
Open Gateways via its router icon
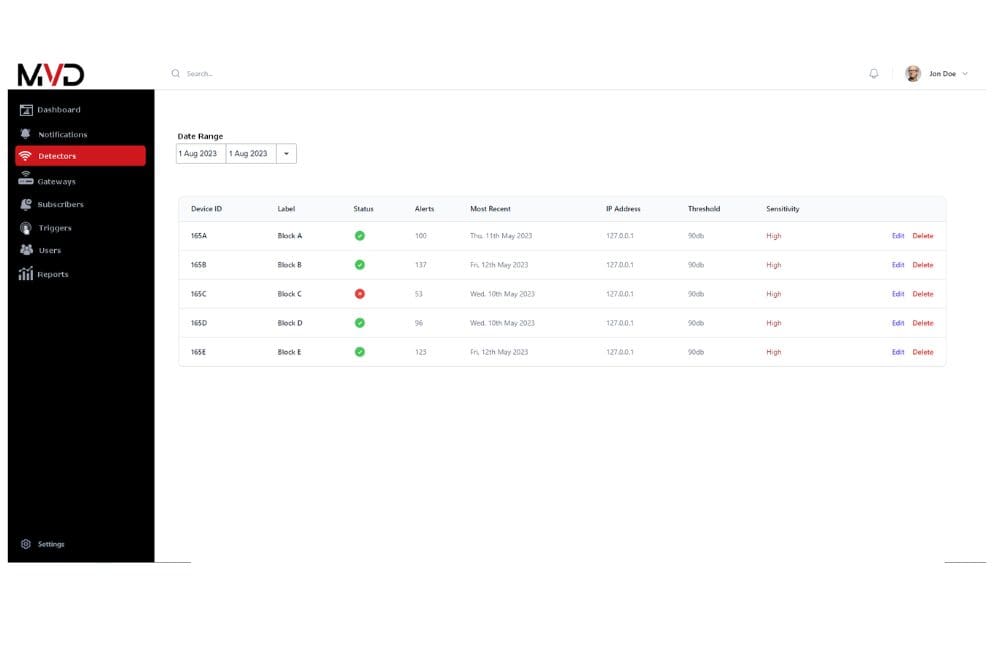26,180
